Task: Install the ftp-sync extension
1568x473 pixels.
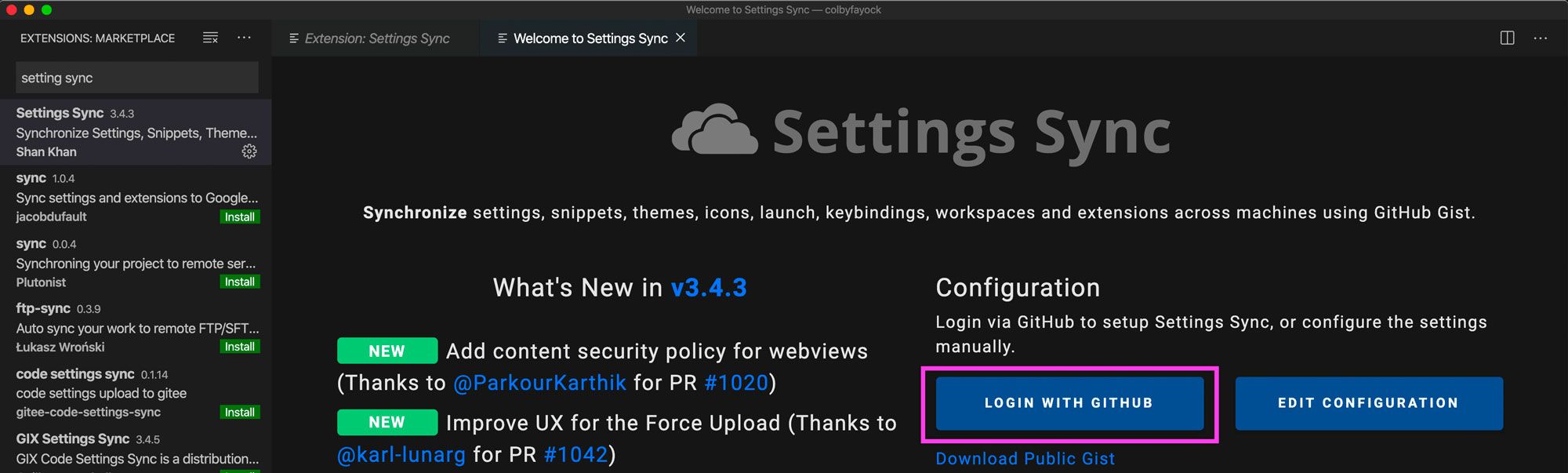Action: (239, 347)
